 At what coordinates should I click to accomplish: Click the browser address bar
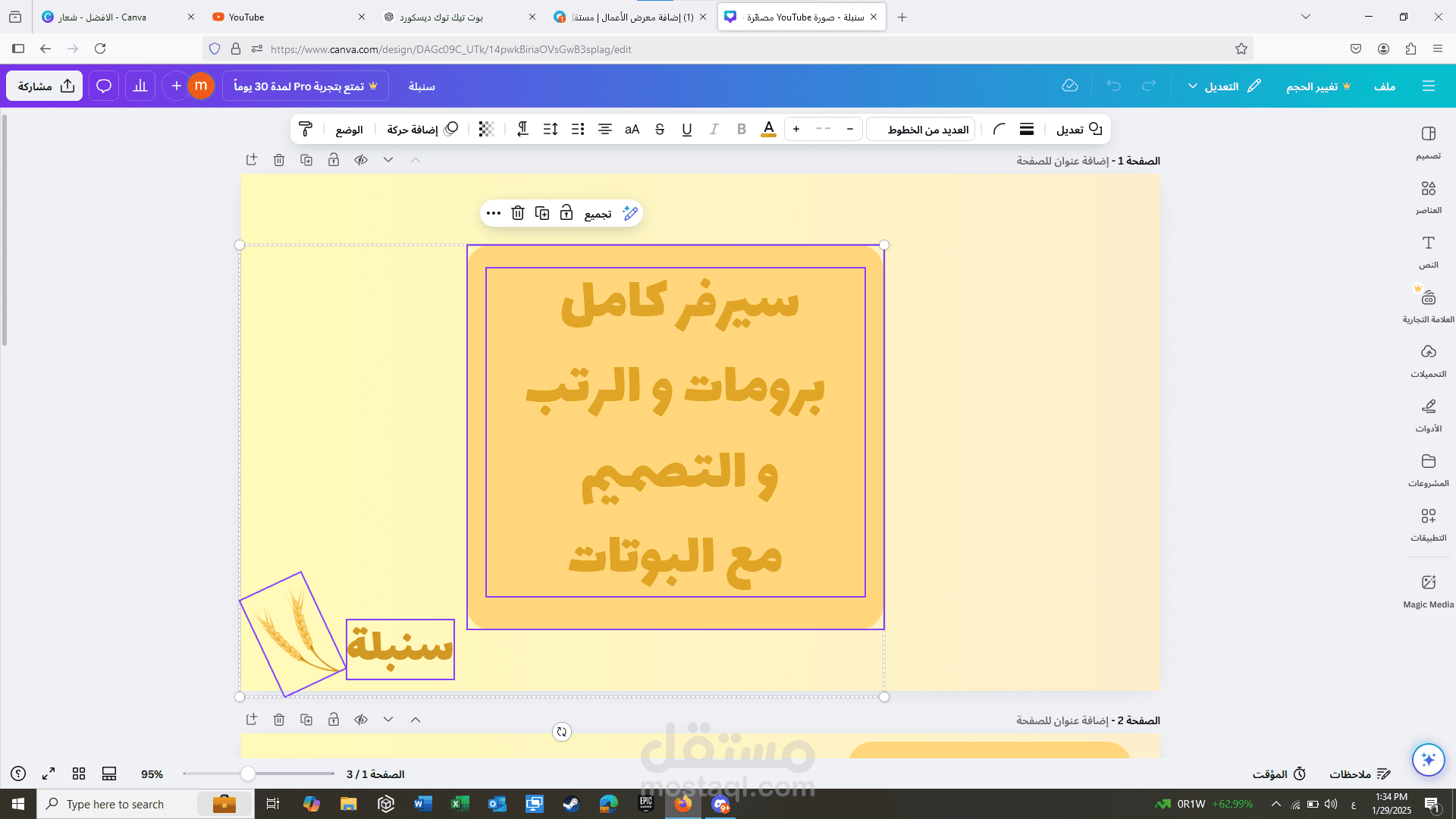pos(728,49)
